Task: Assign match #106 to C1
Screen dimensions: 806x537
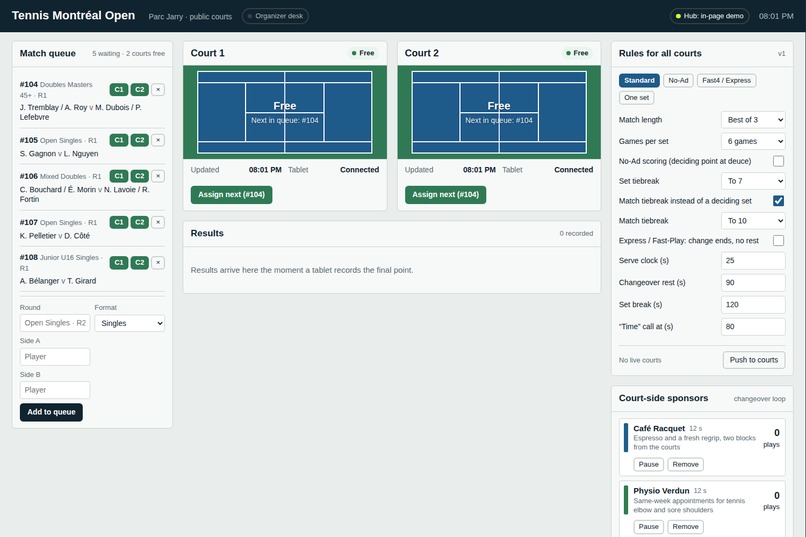Action: coord(119,176)
